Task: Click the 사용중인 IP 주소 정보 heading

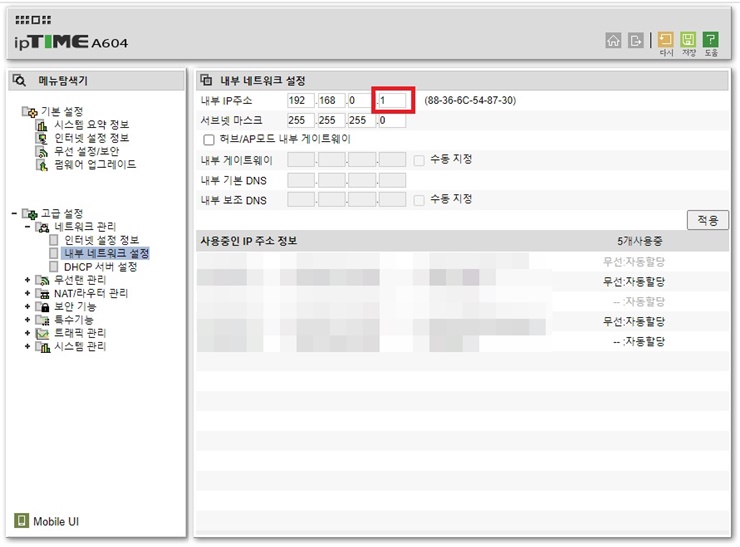Action: coord(249,241)
